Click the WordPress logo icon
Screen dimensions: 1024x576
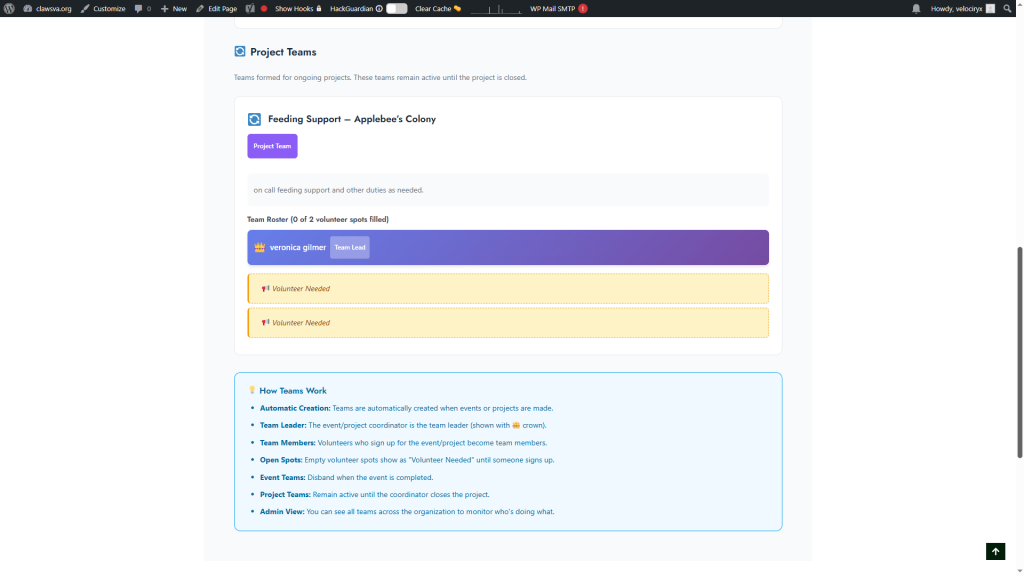click(x=9, y=8)
